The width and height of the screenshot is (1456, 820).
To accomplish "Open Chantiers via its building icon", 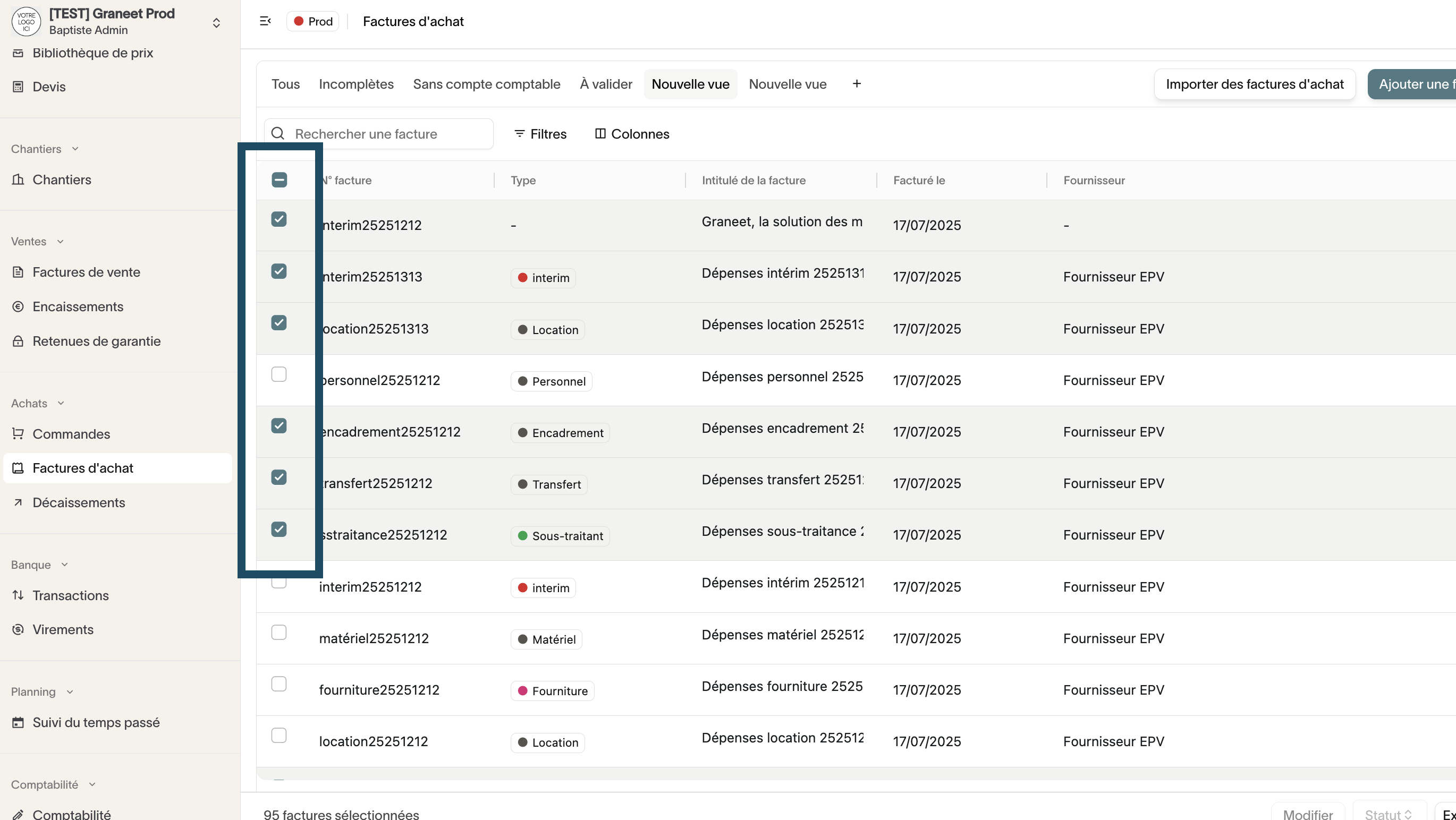I will click(x=18, y=180).
